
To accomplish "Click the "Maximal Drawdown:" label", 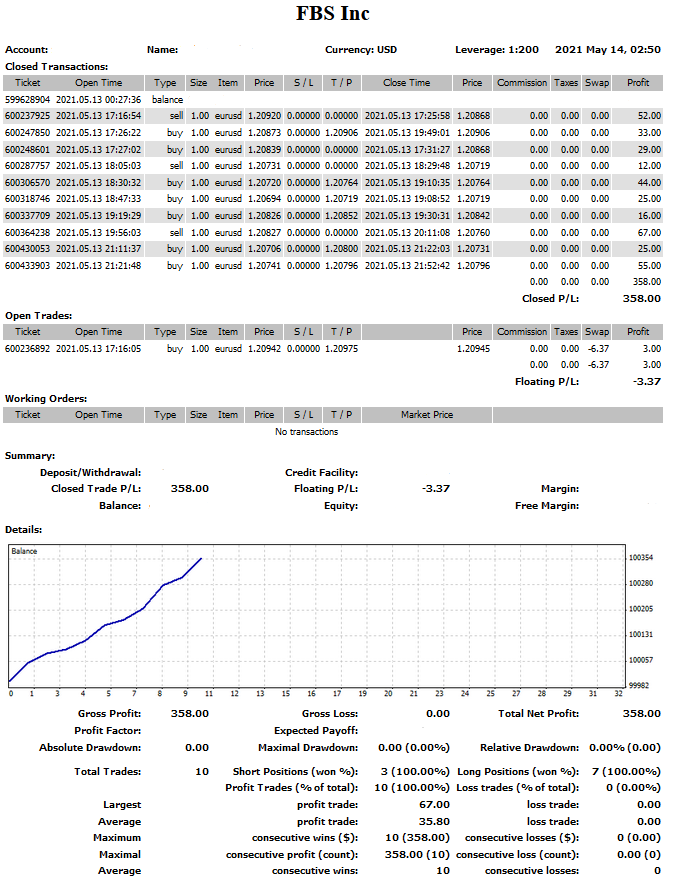I will click(x=308, y=748).
